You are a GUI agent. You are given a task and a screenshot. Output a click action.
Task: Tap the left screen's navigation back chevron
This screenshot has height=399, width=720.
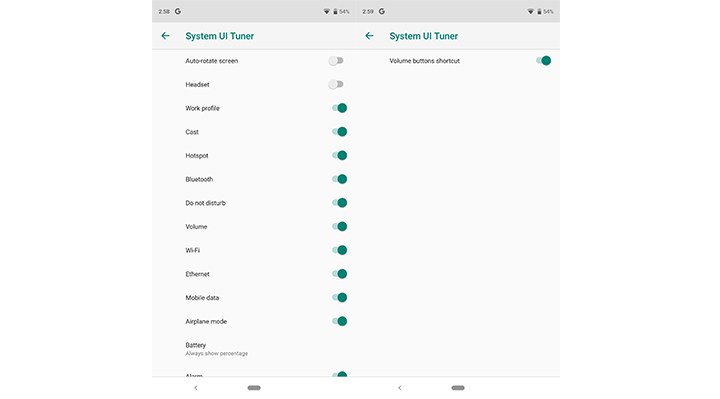point(196,388)
